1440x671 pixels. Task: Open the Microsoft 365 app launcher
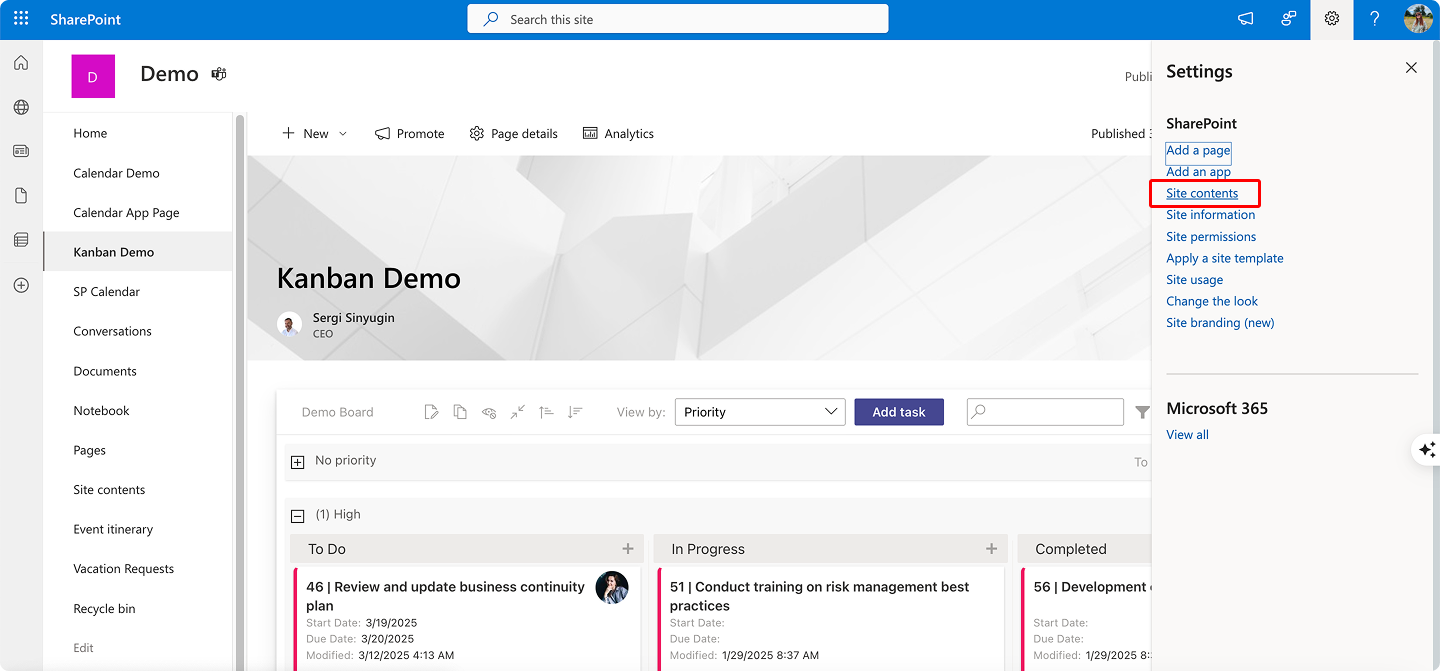(20, 18)
